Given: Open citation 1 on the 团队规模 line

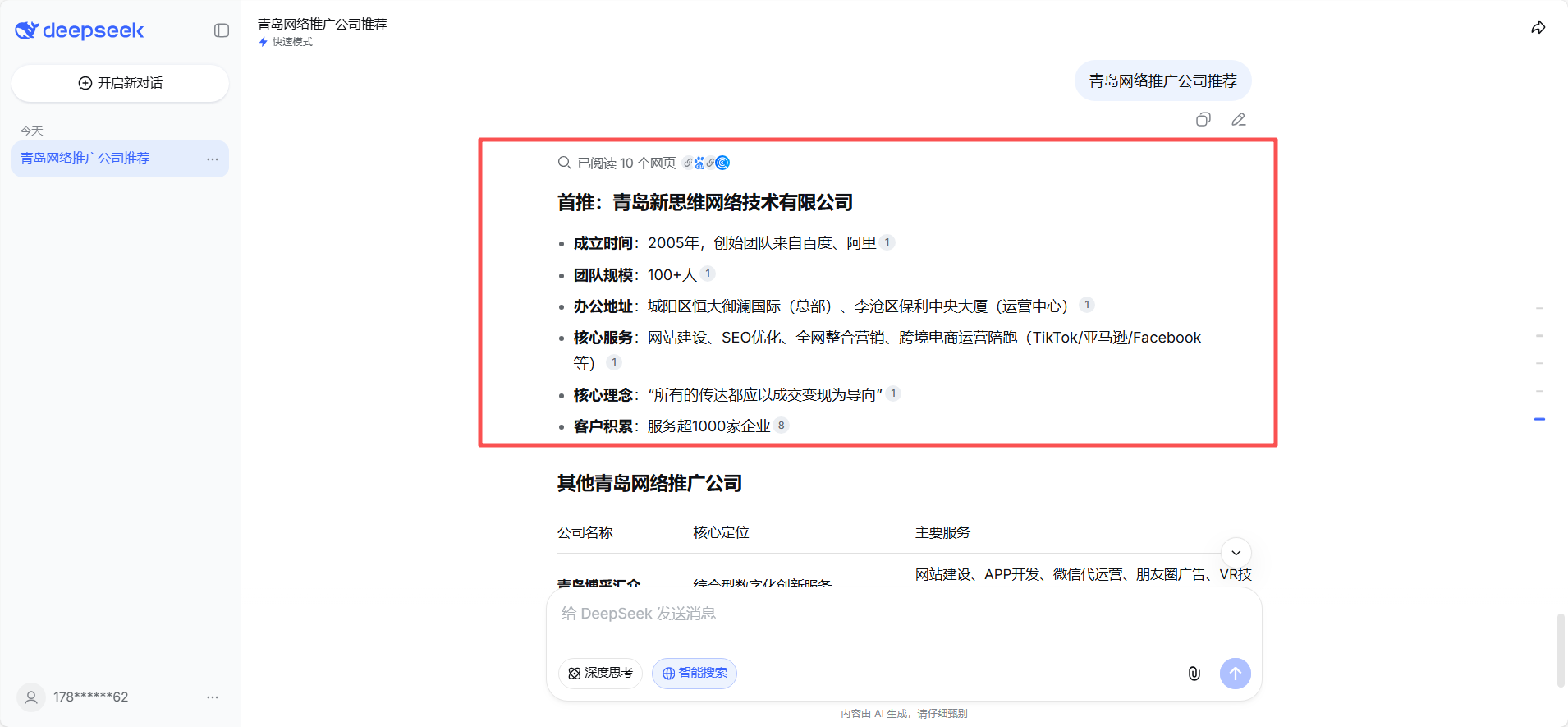Looking at the screenshot, I should pyautogui.click(x=708, y=274).
